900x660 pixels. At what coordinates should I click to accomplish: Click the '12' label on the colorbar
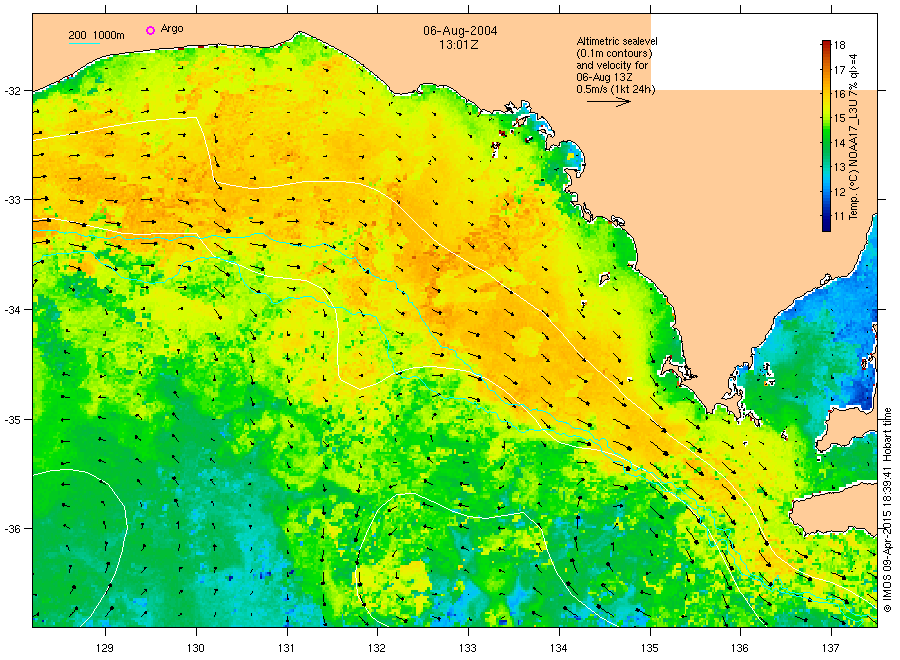[x=839, y=192]
